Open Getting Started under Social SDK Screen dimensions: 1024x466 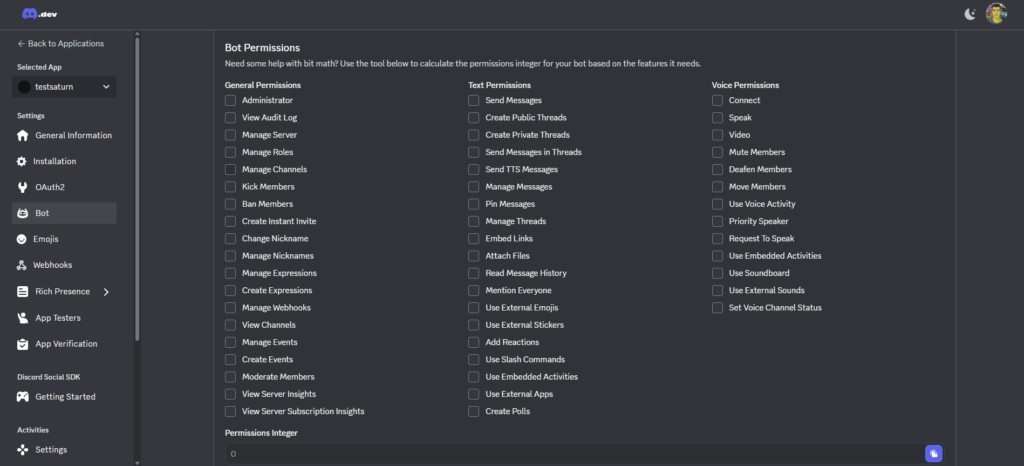65,397
